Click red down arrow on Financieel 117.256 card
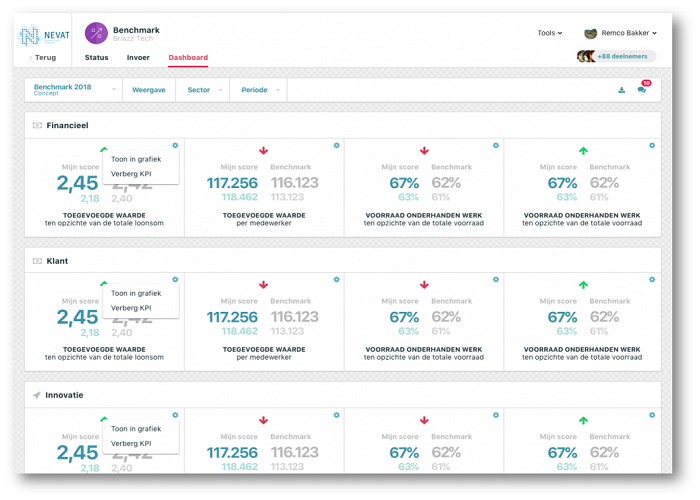 tap(263, 151)
